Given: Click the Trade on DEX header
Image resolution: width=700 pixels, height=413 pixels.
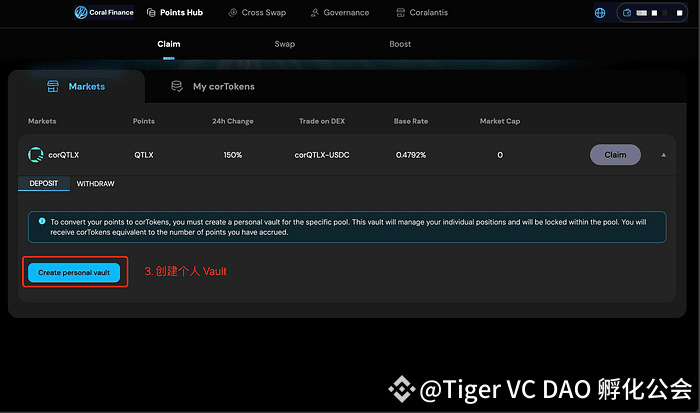Looking at the screenshot, I should [322, 121].
